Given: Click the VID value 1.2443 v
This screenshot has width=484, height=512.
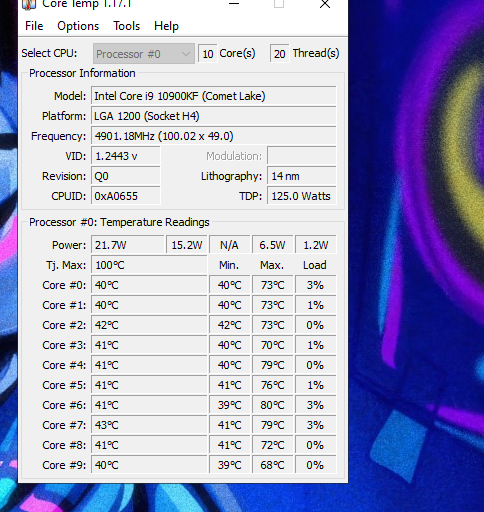Looking at the screenshot, I should point(126,156).
